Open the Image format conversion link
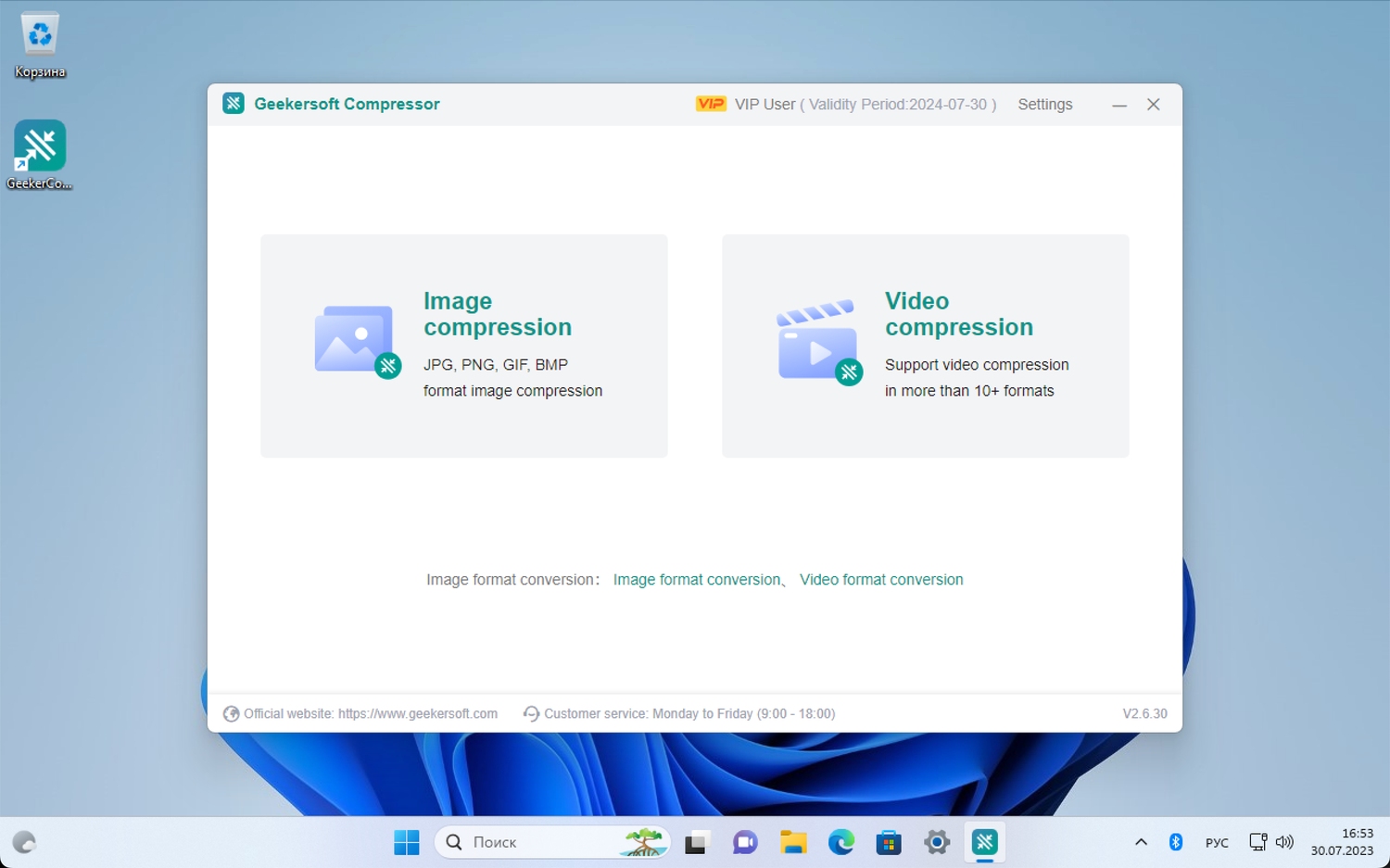The width and height of the screenshot is (1390, 868). click(697, 580)
